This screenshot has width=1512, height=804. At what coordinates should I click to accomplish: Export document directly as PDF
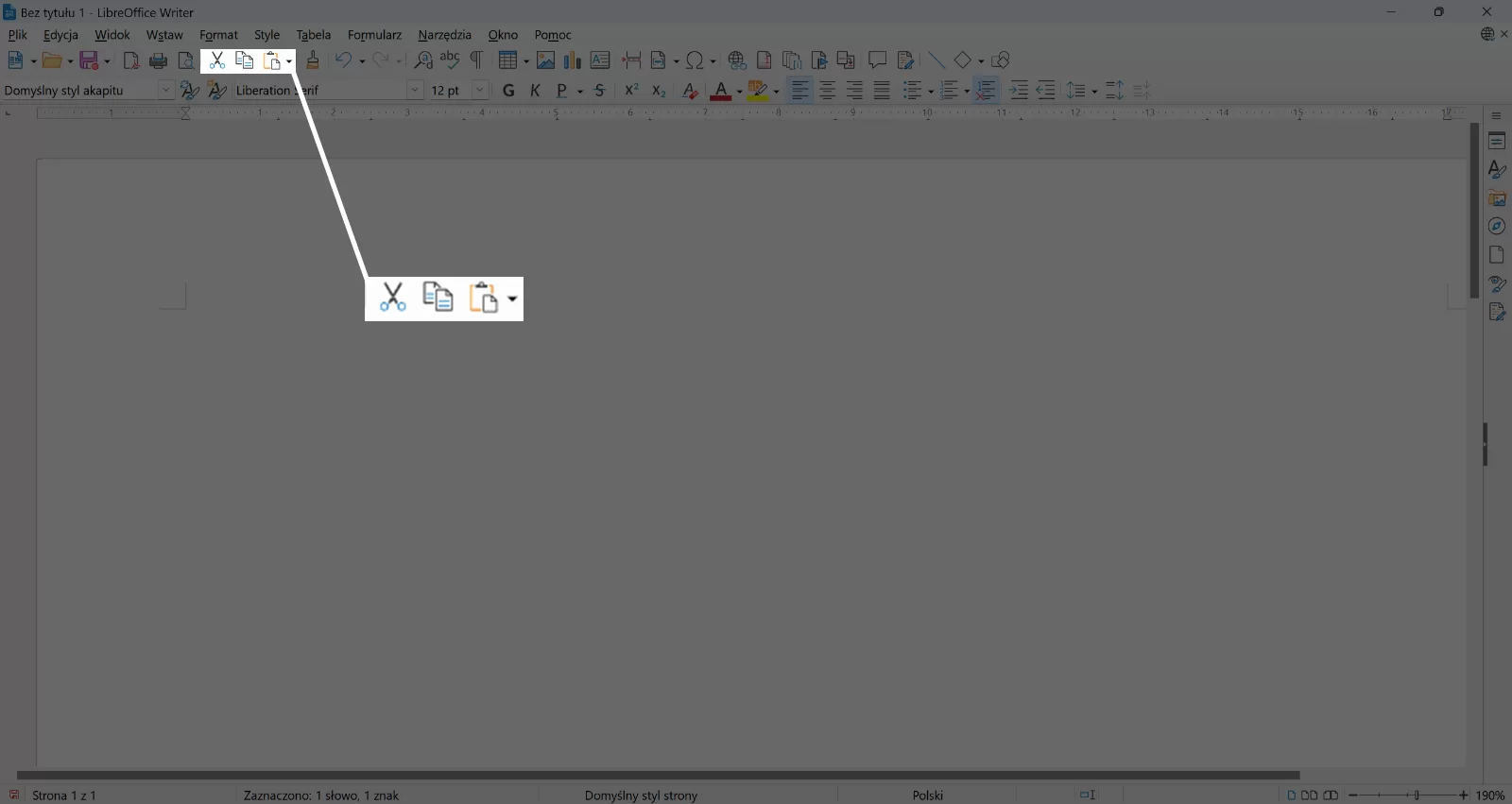click(x=131, y=60)
